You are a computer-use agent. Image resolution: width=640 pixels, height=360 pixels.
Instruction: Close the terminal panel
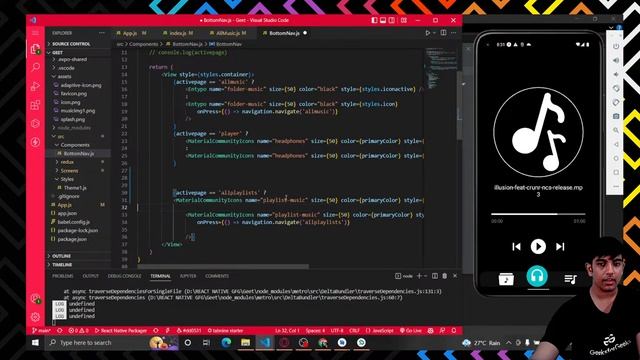point(455,276)
